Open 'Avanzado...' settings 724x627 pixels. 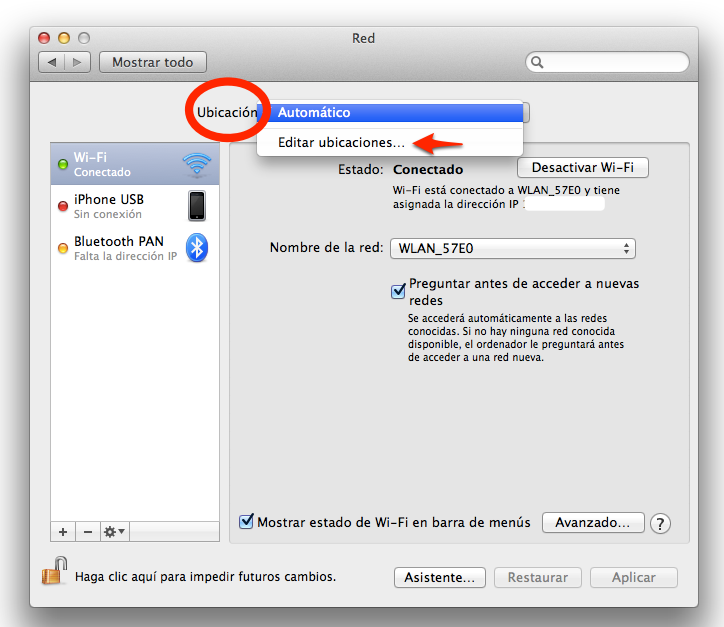[x=592, y=522]
